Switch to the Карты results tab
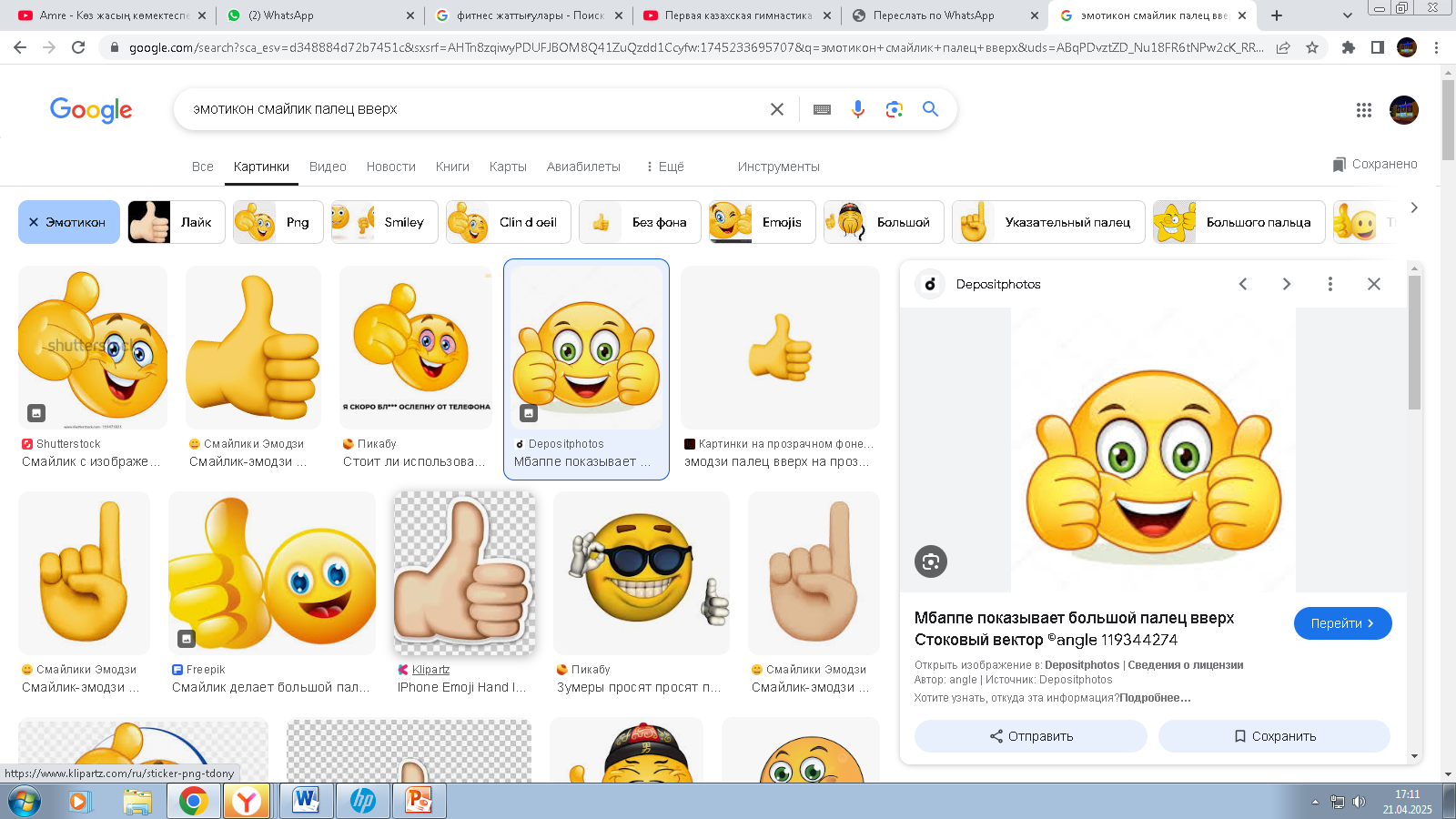The height and width of the screenshot is (819, 1456). (x=508, y=167)
